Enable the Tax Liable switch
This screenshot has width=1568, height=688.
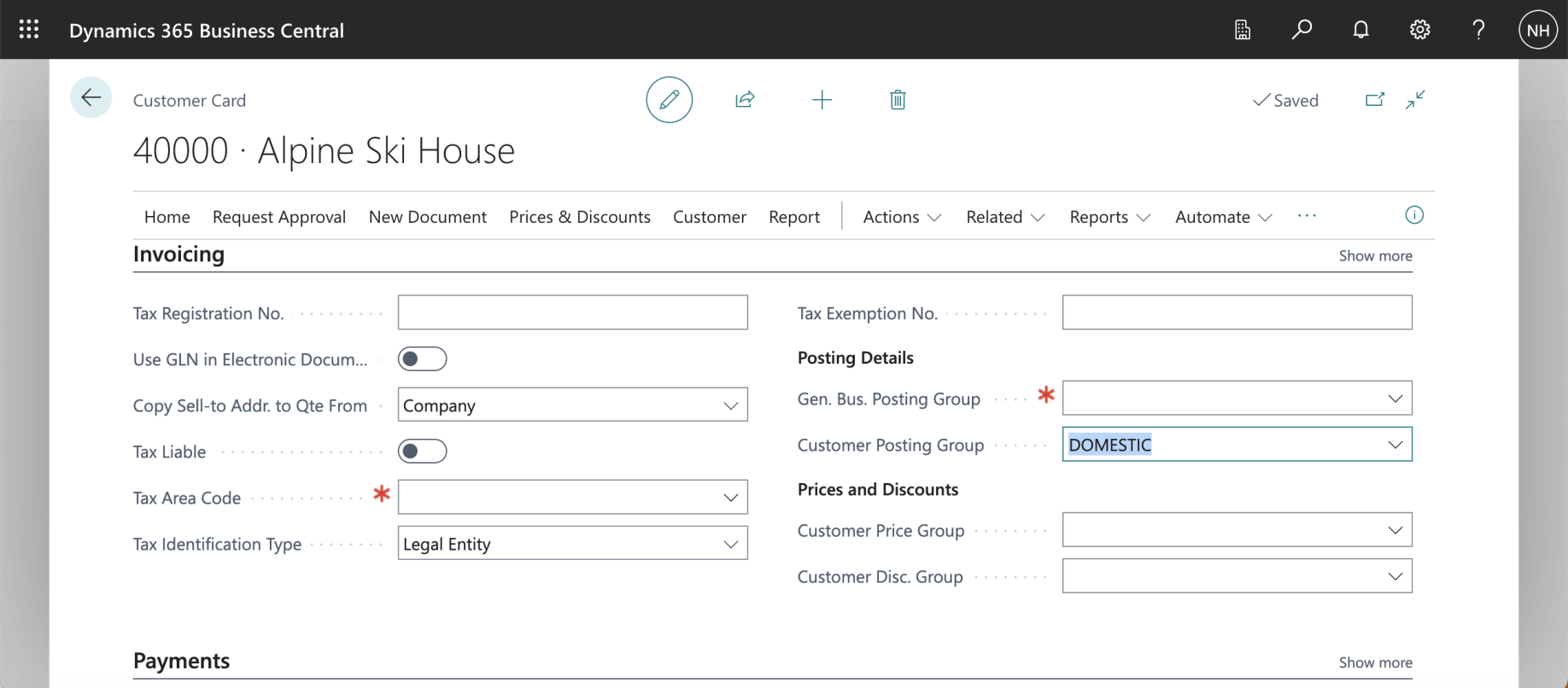(422, 452)
